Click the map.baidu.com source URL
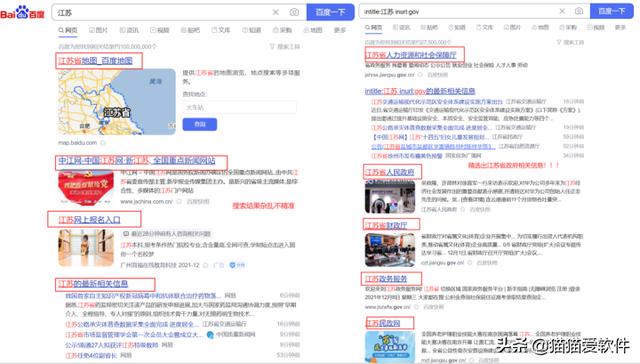Screen dimensions: 640x364 pyautogui.click(x=78, y=143)
